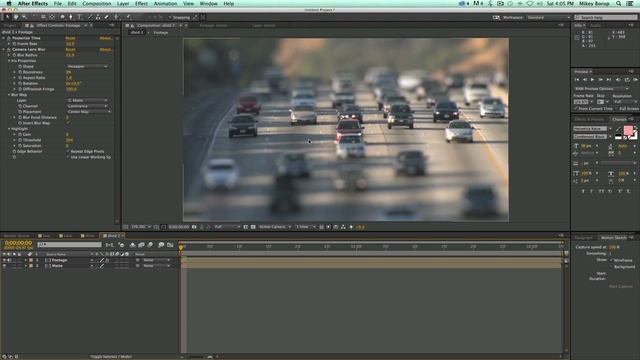Toggle Background option in Motion Sketch

click(611, 267)
